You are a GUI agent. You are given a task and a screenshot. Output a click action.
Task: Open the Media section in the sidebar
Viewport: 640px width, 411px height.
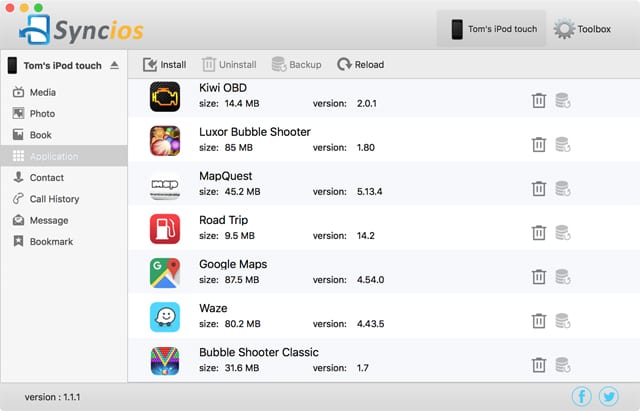click(x=42, y=92)
